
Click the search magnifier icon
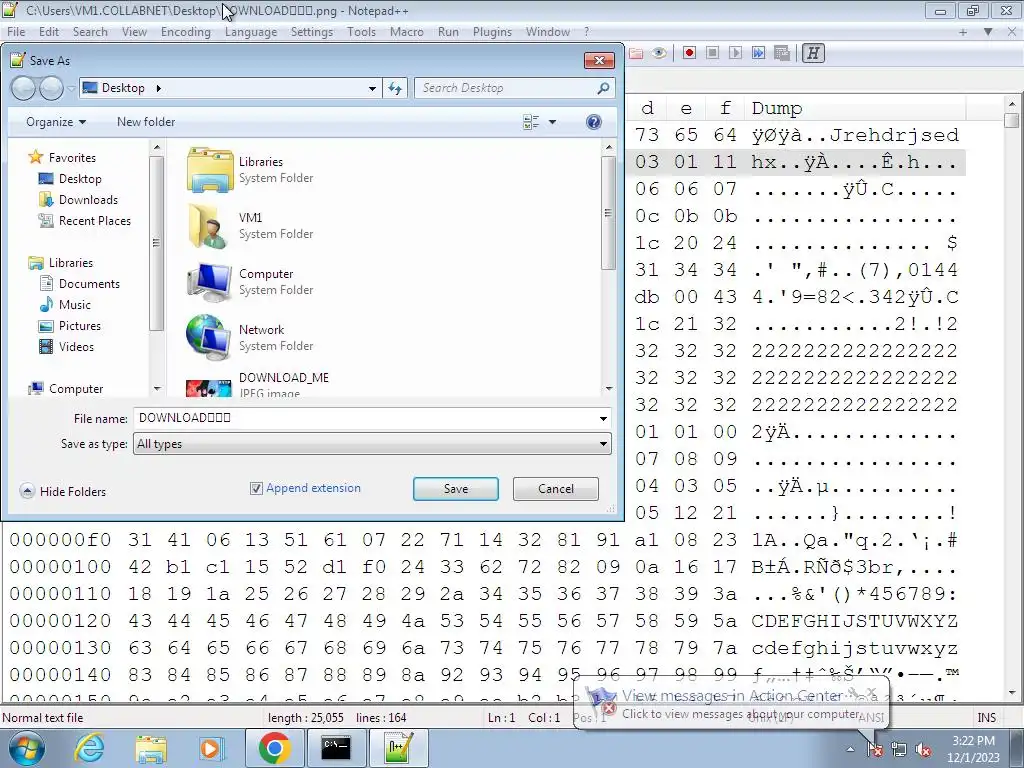click(603, 88)
